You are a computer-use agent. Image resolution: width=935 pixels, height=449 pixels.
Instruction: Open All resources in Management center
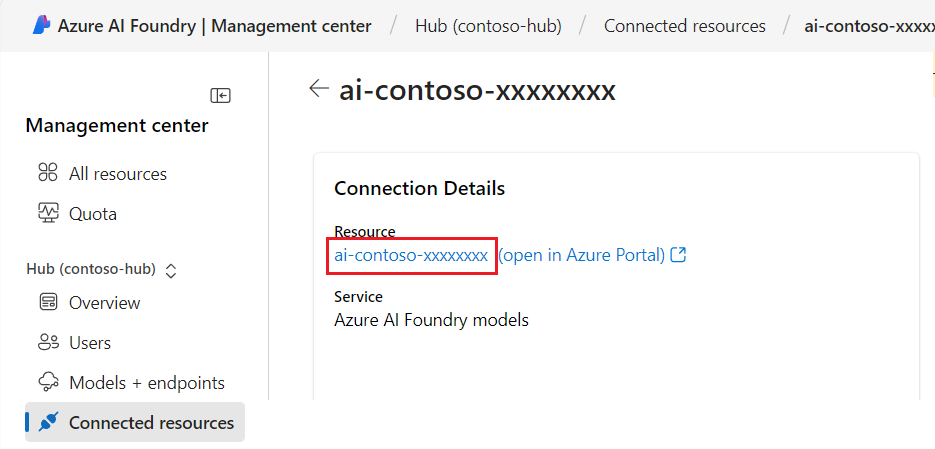coord(117,173)
